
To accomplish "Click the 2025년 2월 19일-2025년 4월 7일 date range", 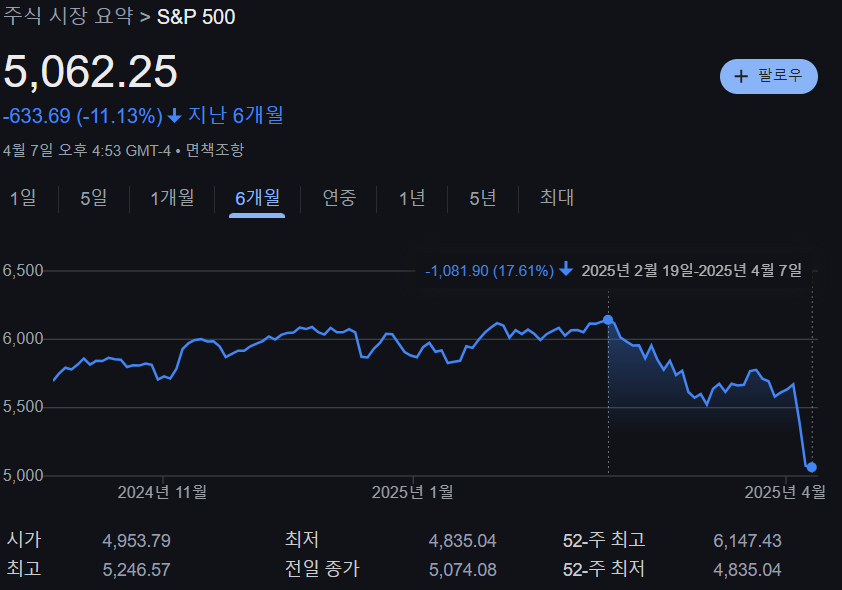I will click(692, 271).
